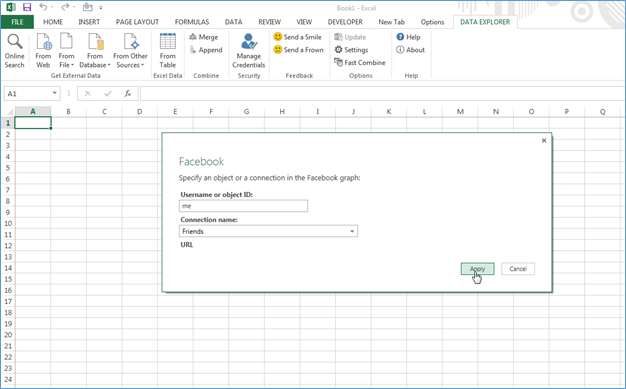Viewport: 626px width, 389px height.
Task: Select row 3 header
Action: 8,145
